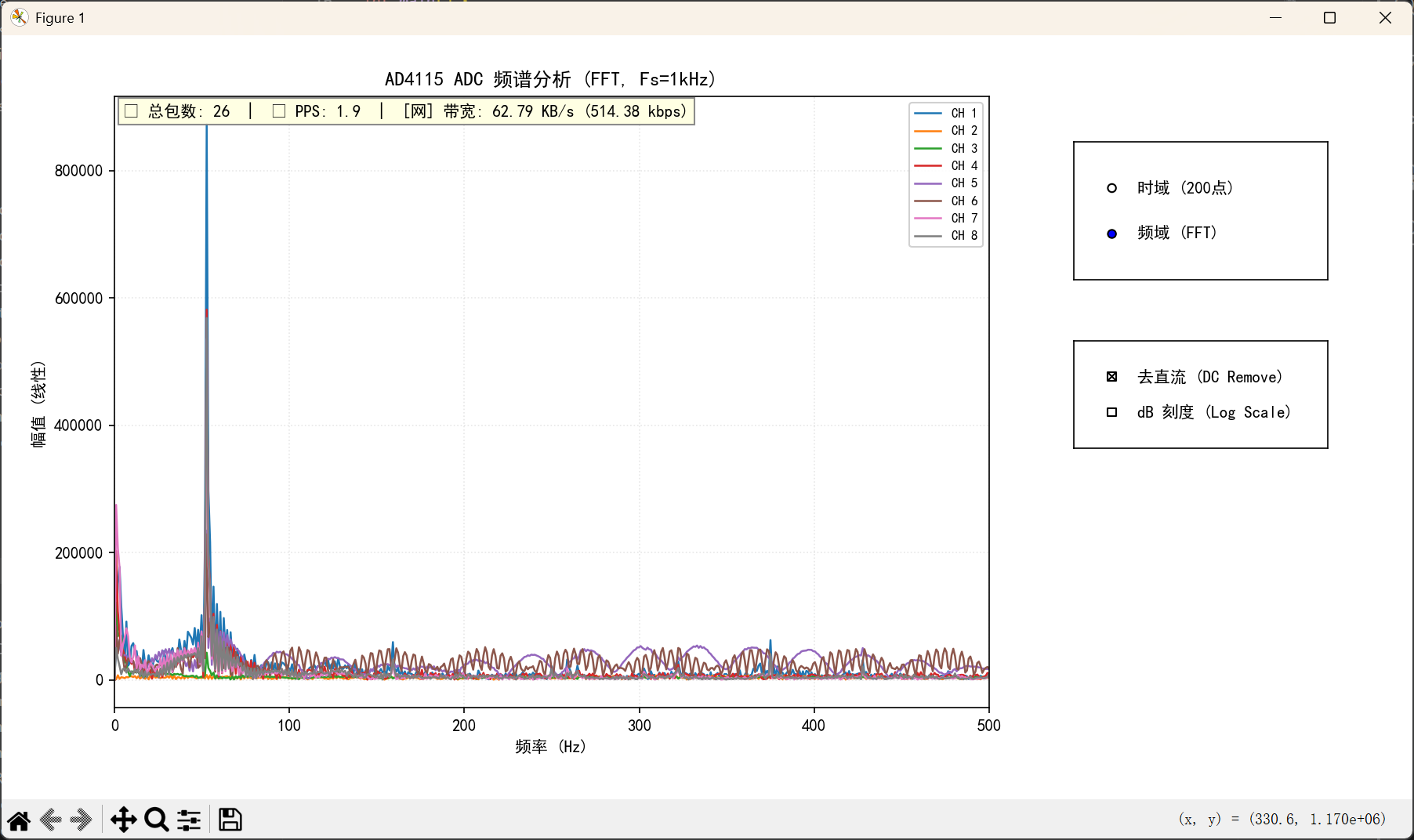Click the cursor coordinates readout (x, y)
The width and height of the screenshot is (1414, 840).
tap(1282, 820)
